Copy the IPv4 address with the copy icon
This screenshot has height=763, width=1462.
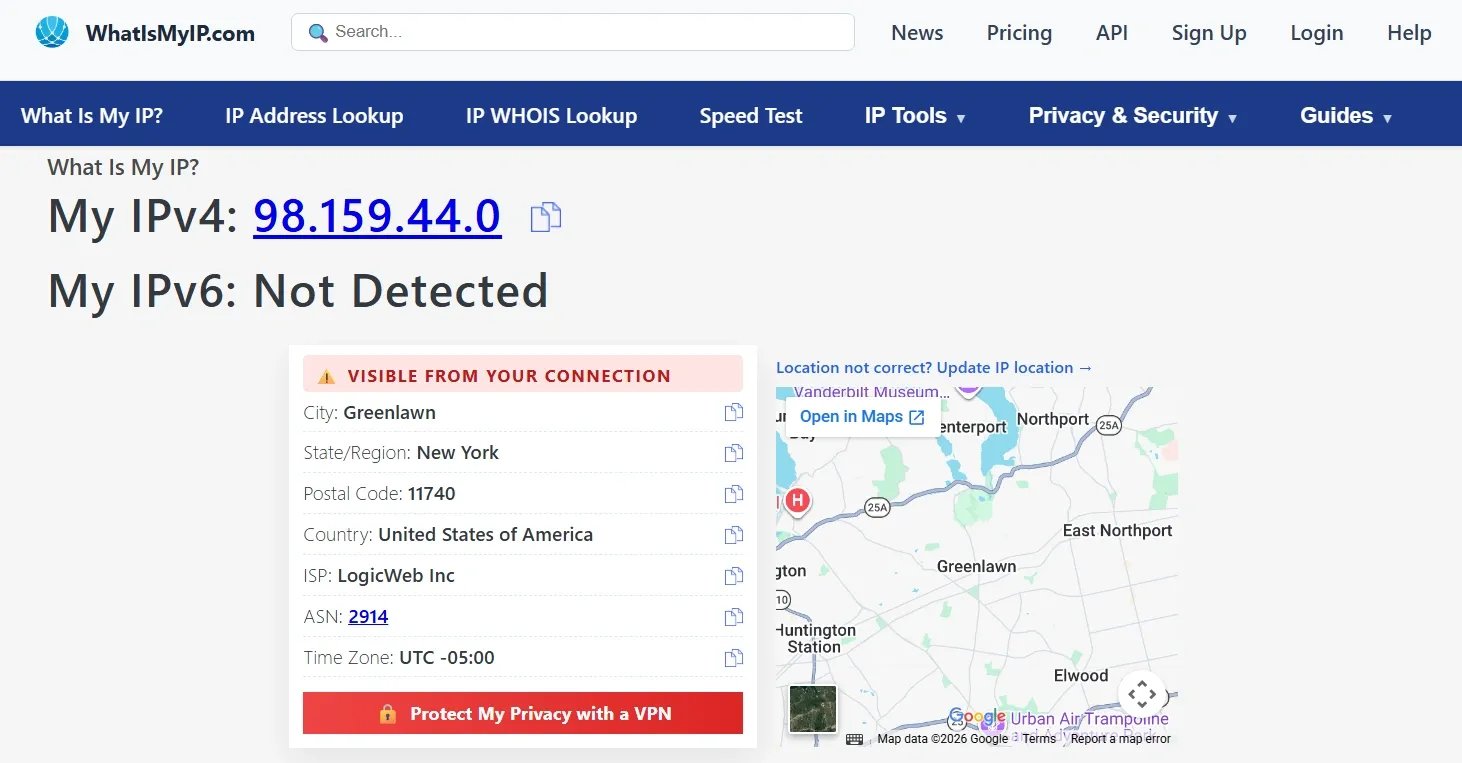tap(545, 217)
